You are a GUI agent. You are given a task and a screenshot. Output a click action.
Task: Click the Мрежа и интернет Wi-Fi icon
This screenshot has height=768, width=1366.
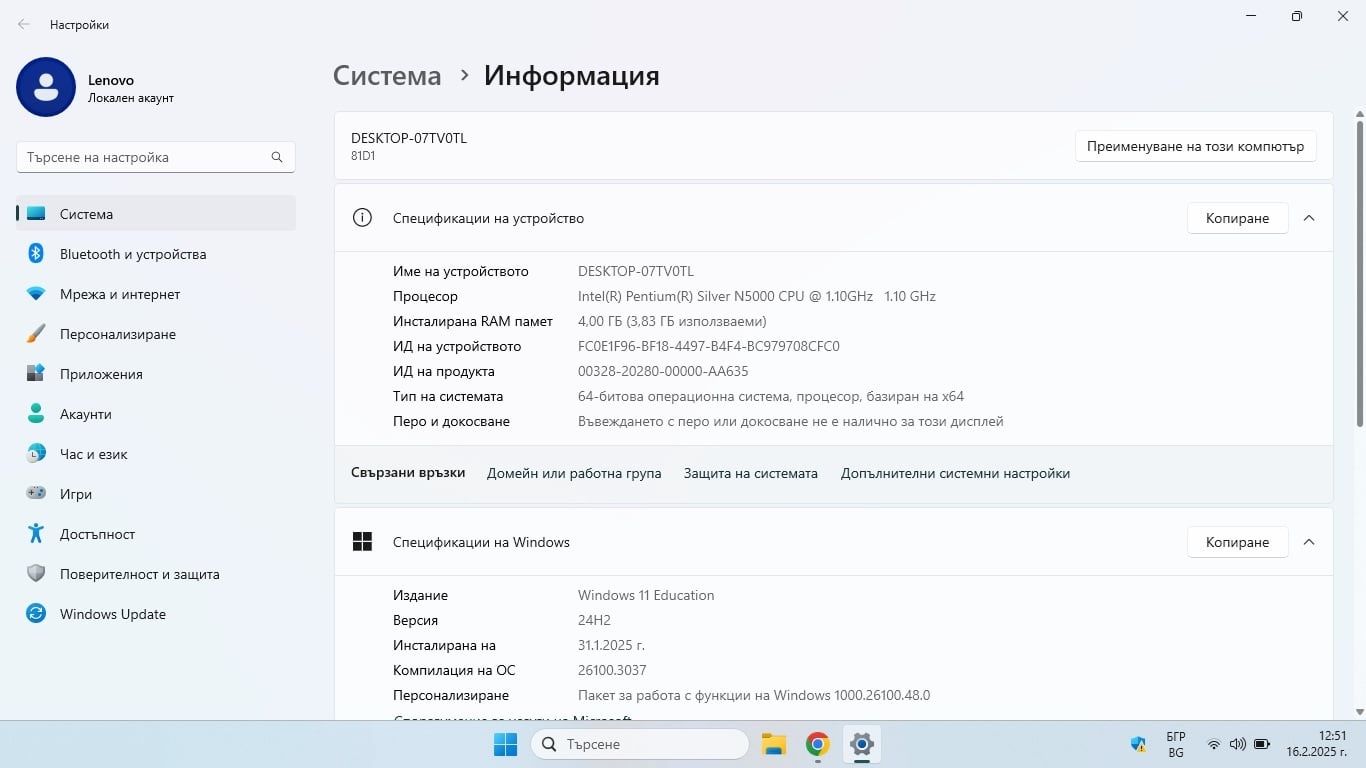click(x=36, y=294)
